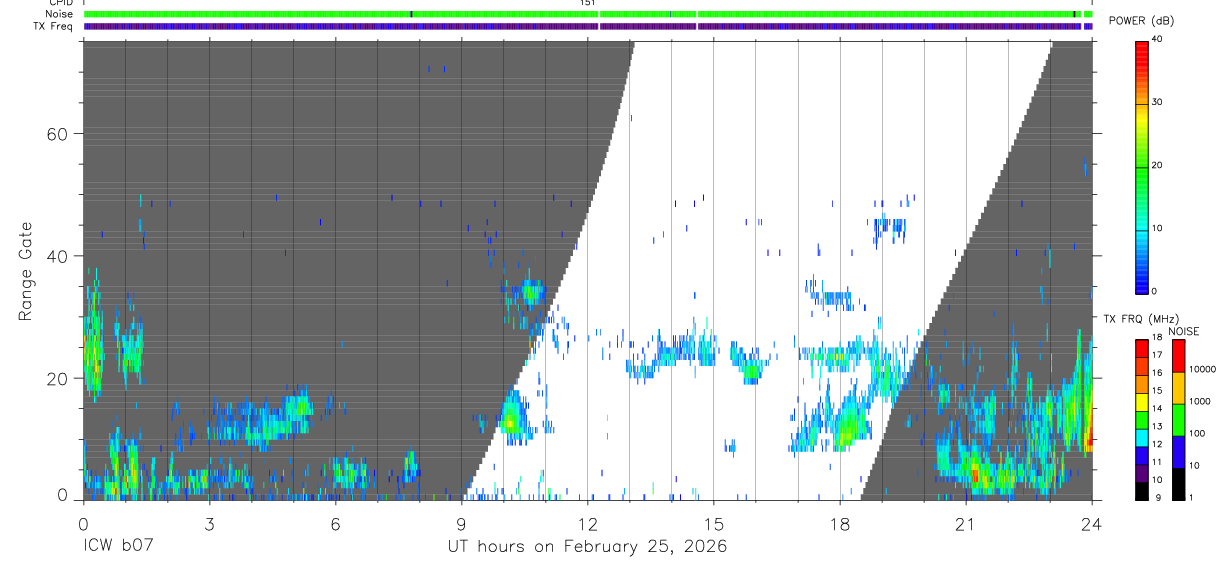Viewport: 1228px width, 567px height.
Task: Click the 24 tick on the UT hours axis
Action: pos(1092,524)
